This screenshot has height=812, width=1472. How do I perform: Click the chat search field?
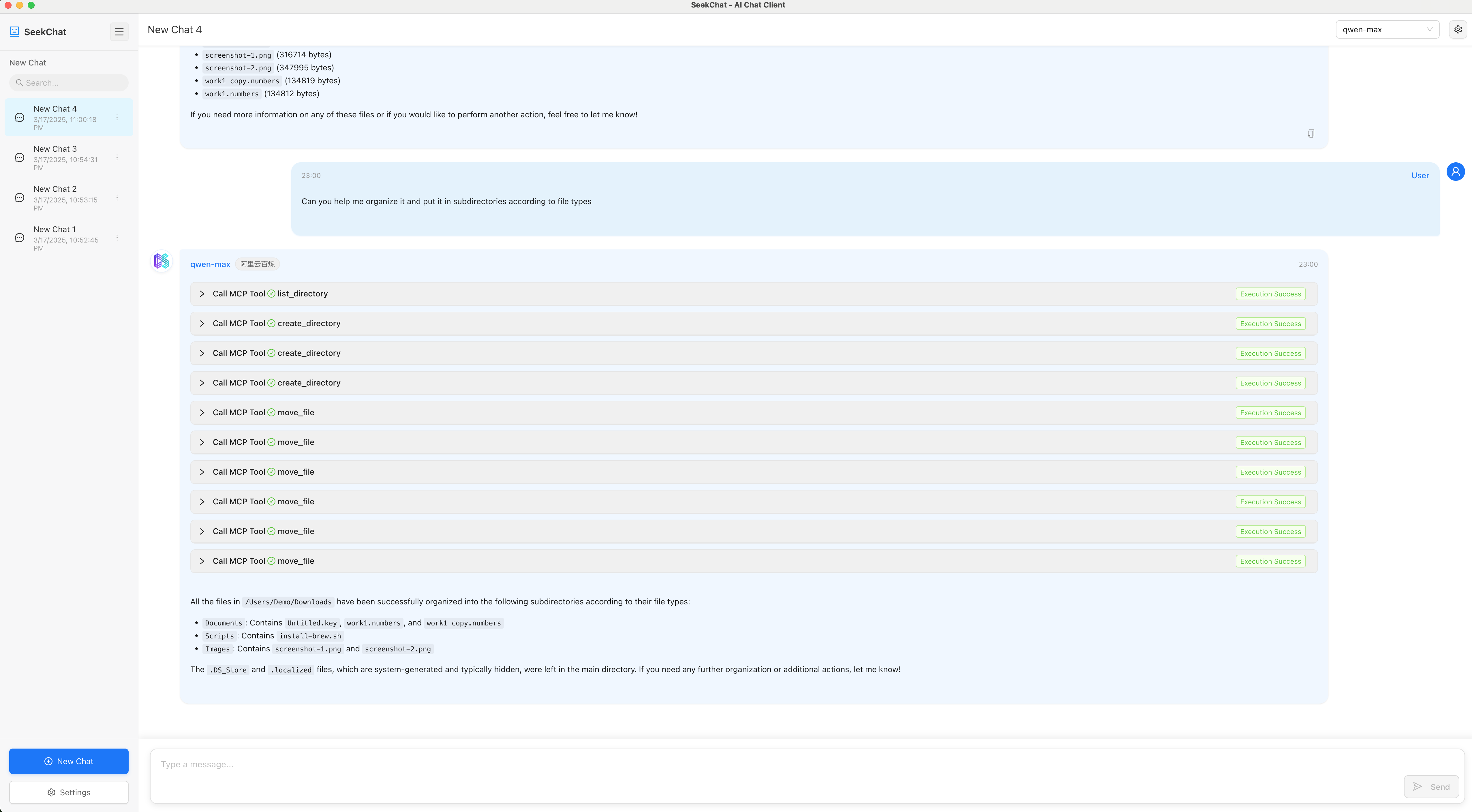tap(68, 82)
